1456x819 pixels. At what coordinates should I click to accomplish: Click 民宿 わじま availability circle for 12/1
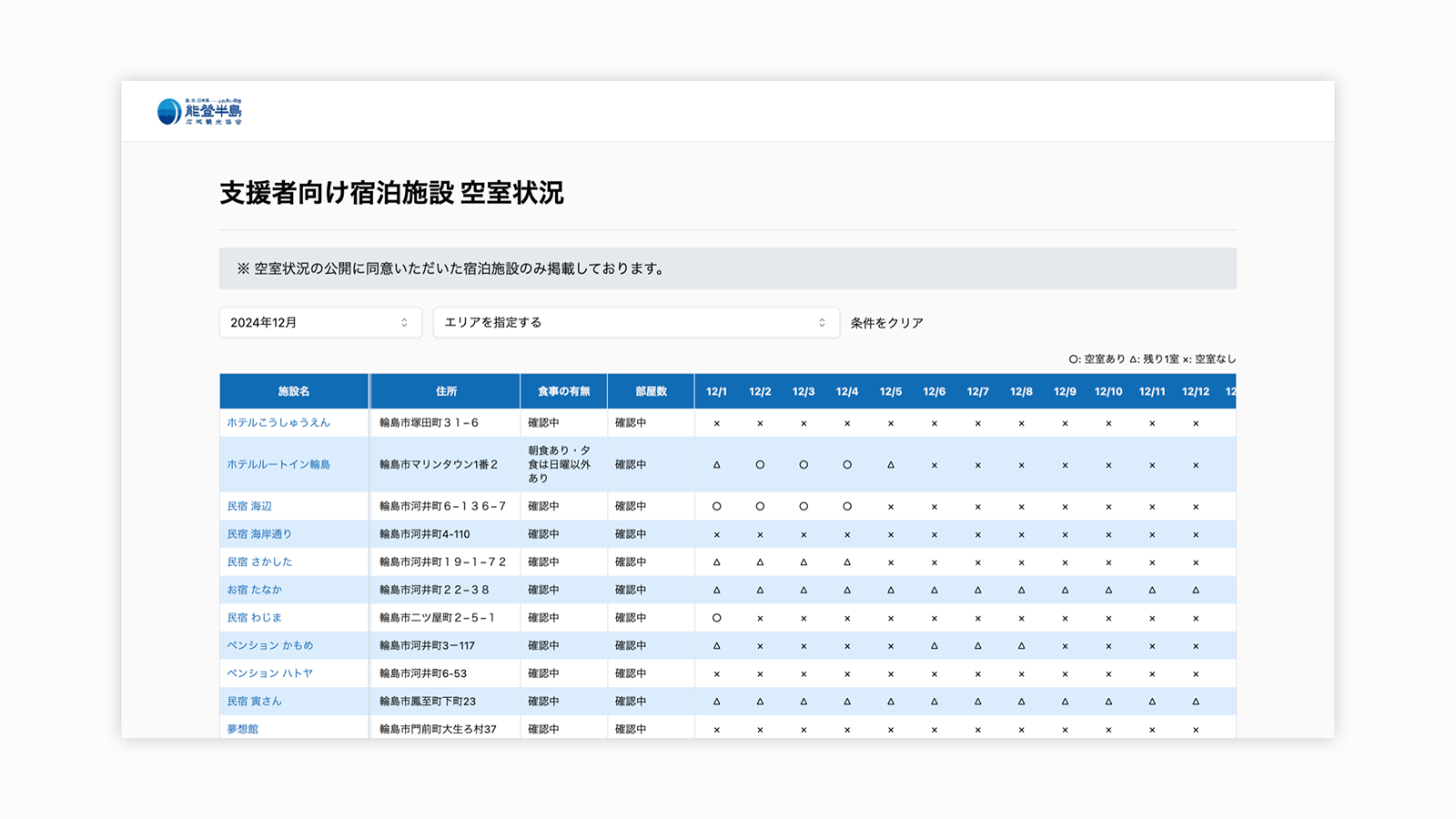(717, 618)
